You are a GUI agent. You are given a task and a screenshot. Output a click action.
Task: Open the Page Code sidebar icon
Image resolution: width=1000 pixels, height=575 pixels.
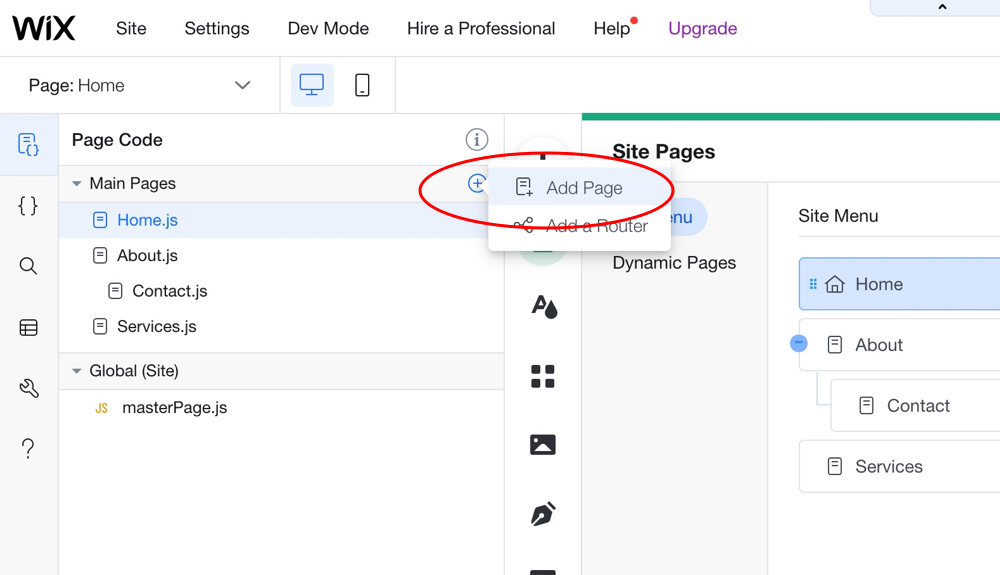click(28, 145)
